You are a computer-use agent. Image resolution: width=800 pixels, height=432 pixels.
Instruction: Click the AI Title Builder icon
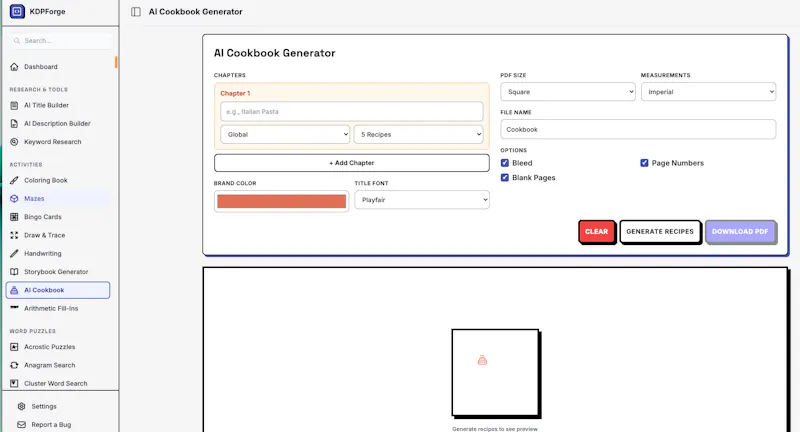[x=14, y=105]
